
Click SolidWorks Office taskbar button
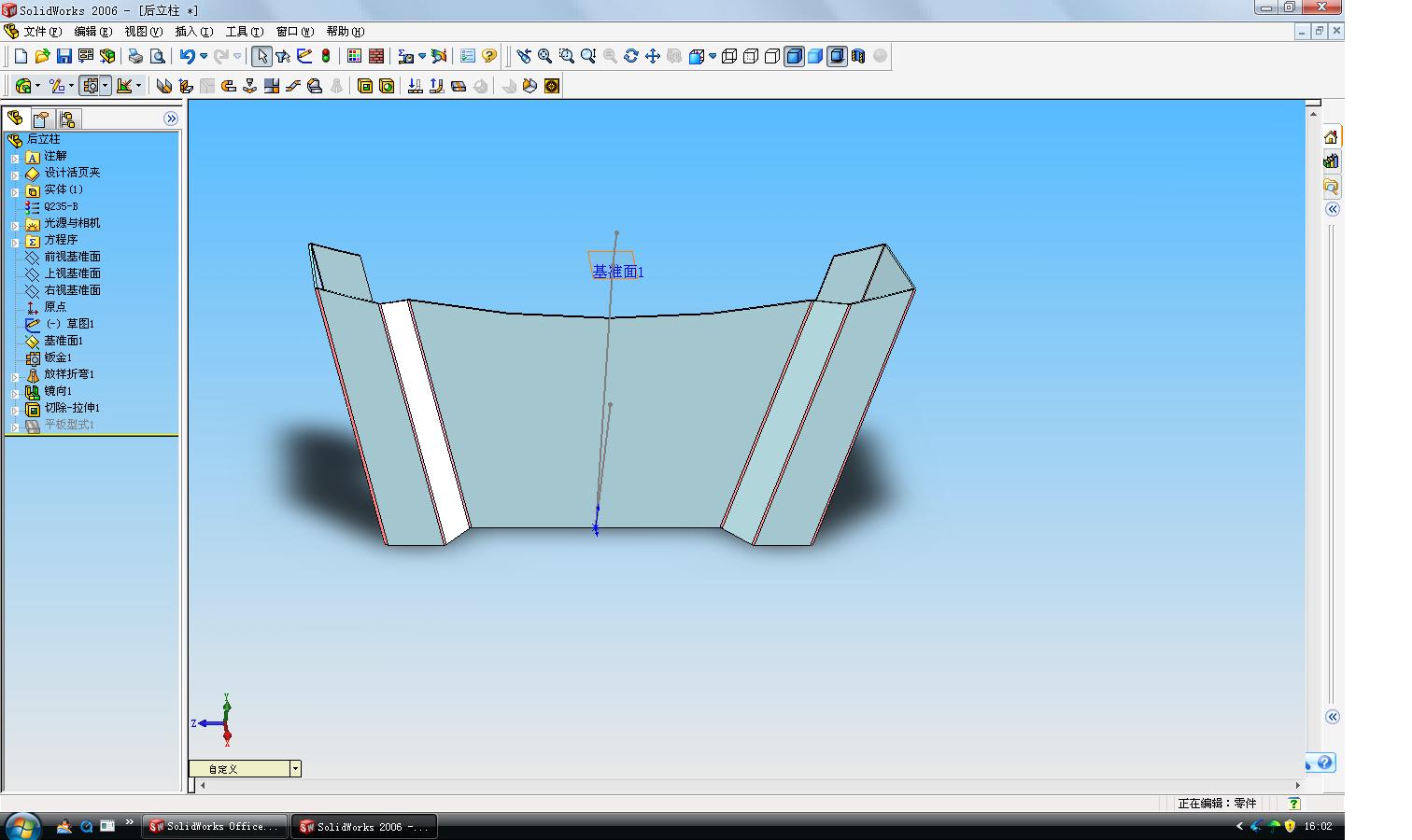pyautogui.click(x=214, y=826)
